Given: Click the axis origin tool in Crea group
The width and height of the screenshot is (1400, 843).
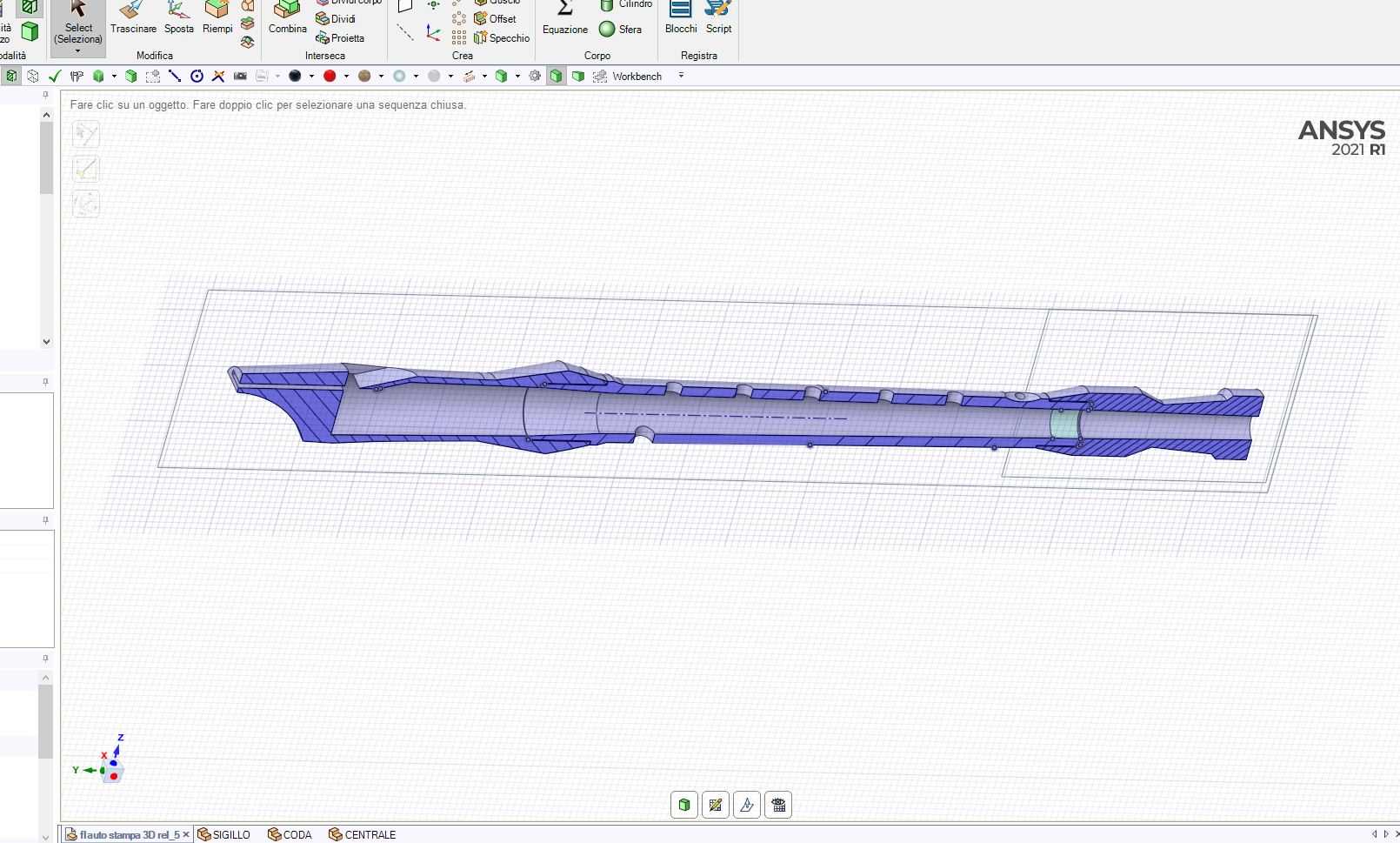Looking at the screenshot, I should [433, 33].
